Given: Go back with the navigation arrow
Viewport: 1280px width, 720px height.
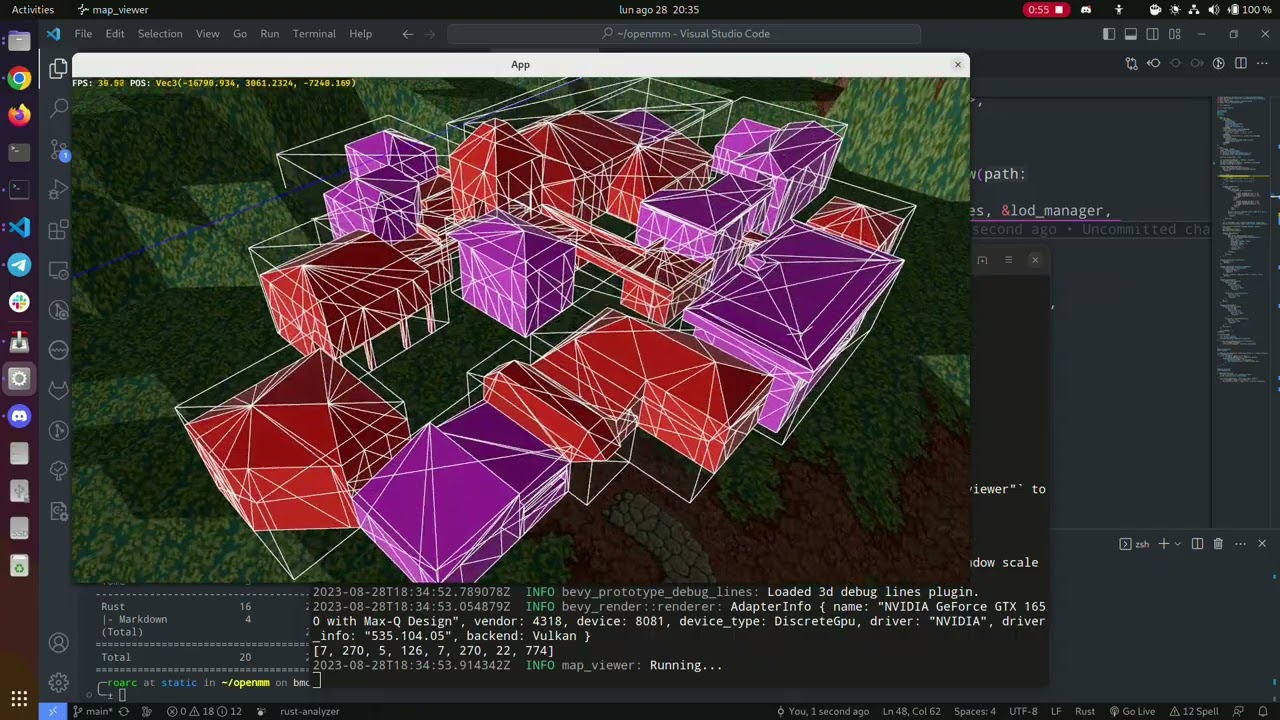Looking at the screenshot, I should [407, 34].
